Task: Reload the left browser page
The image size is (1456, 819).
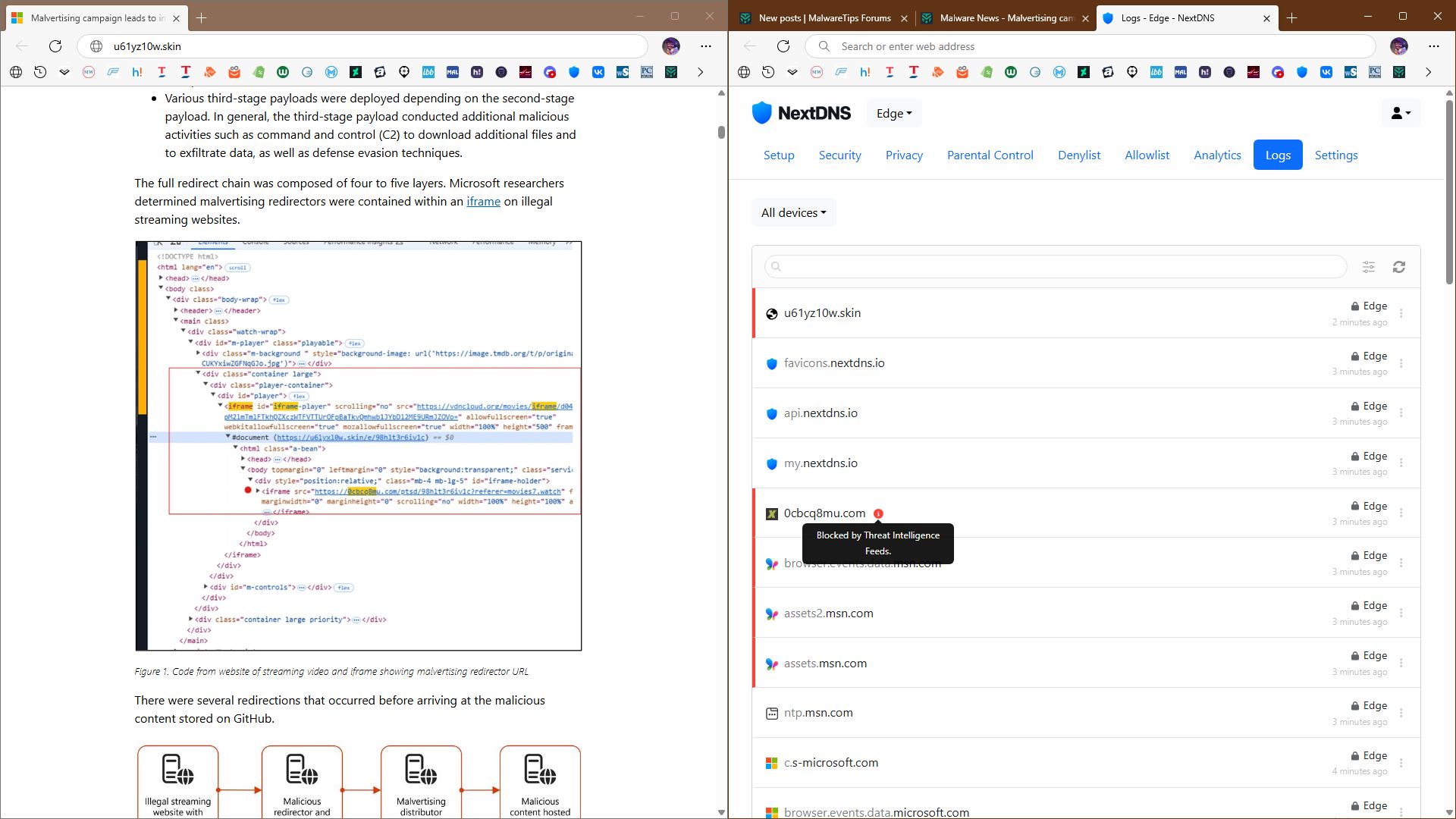Action: point(55,46)
